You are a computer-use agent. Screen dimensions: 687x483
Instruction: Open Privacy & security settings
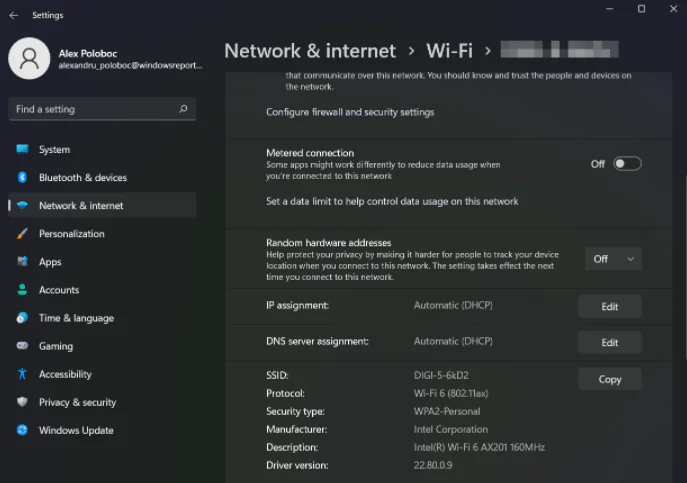[77, 402]
